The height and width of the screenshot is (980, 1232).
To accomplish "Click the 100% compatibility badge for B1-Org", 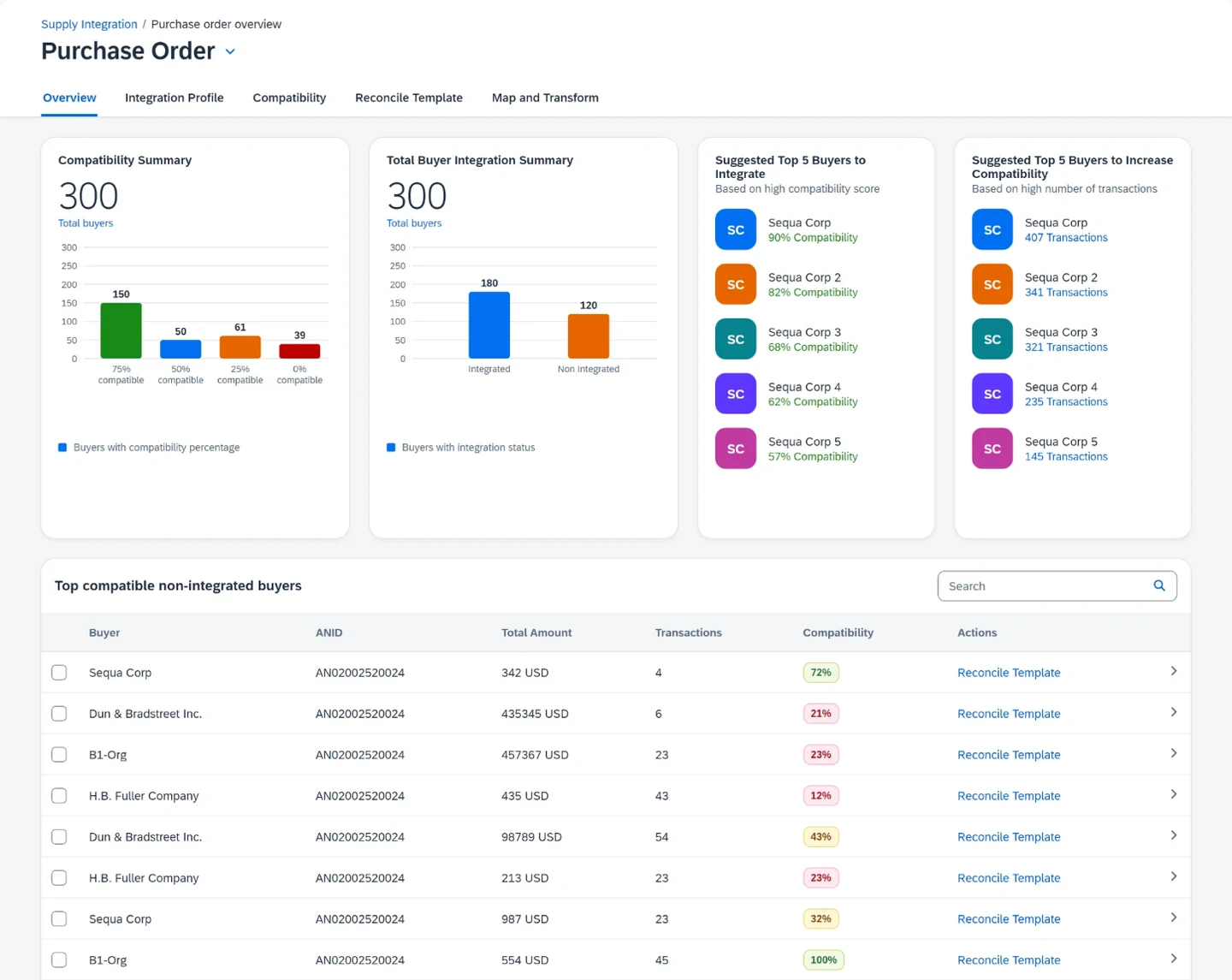I will 824,960.
